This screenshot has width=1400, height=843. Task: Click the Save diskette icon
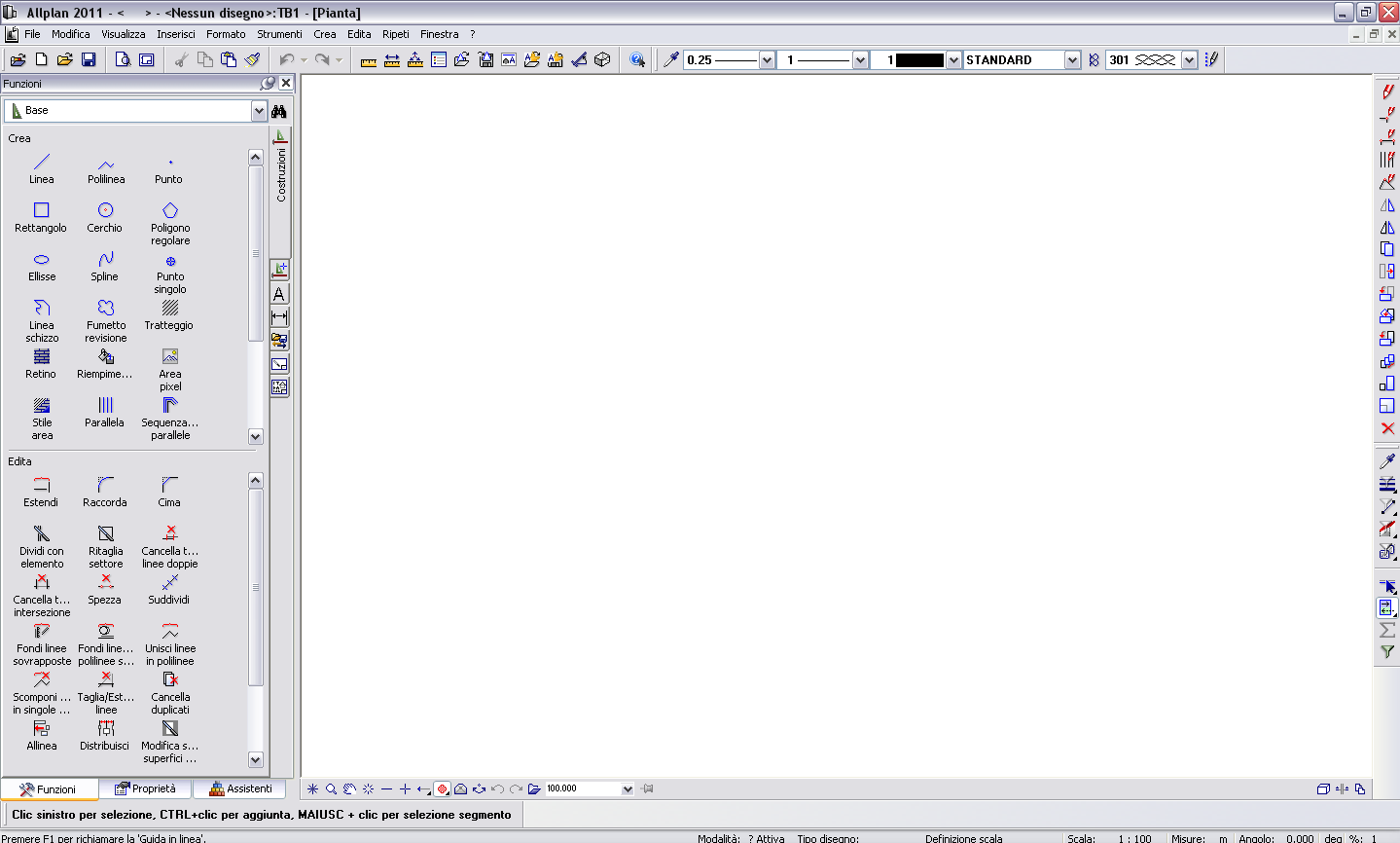(x=89, y=59)
